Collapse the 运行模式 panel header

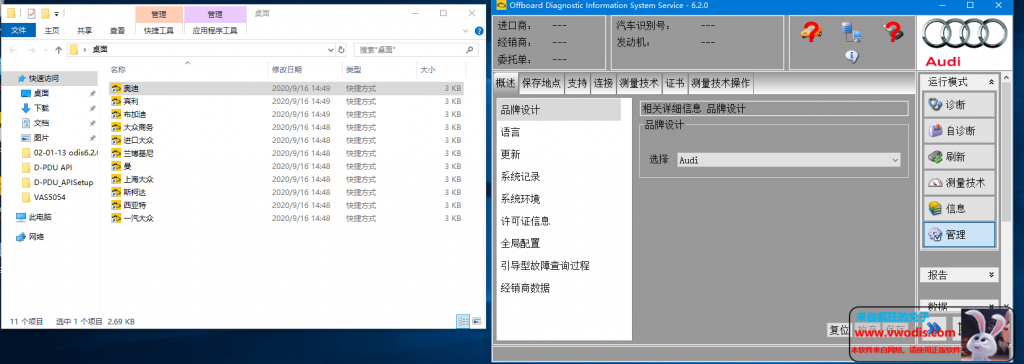[x=991, y=82]
